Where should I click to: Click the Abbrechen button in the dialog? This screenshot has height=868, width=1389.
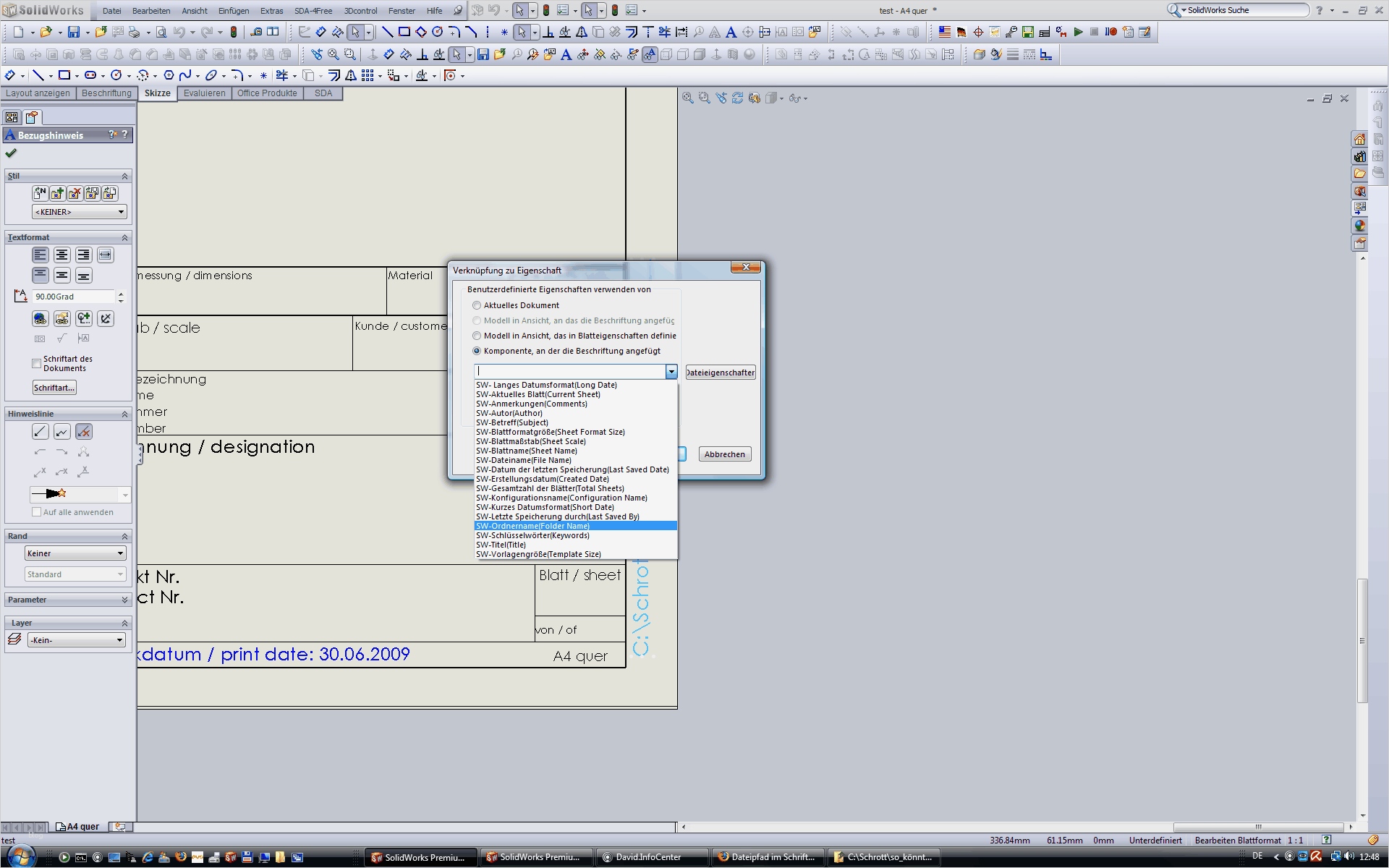coord(724,454)
